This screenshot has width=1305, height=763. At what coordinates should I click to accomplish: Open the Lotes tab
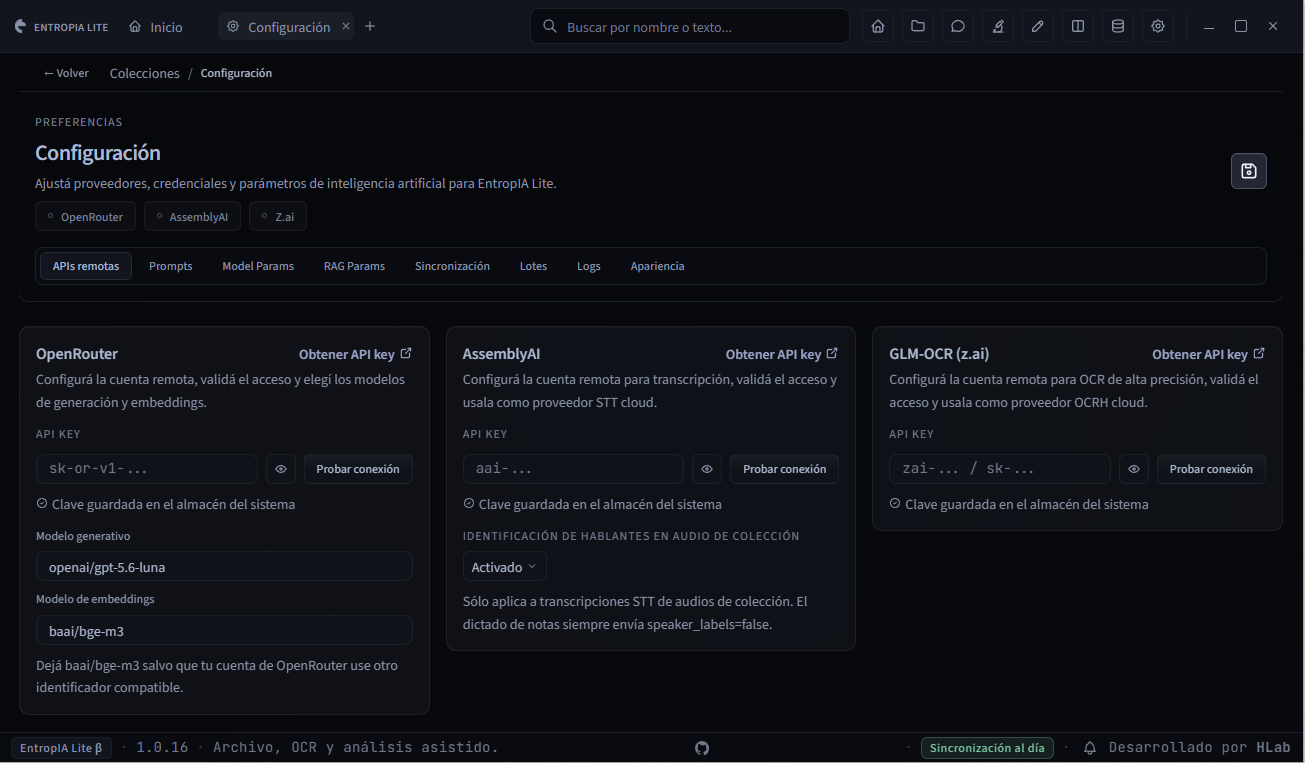pos(533,266)
